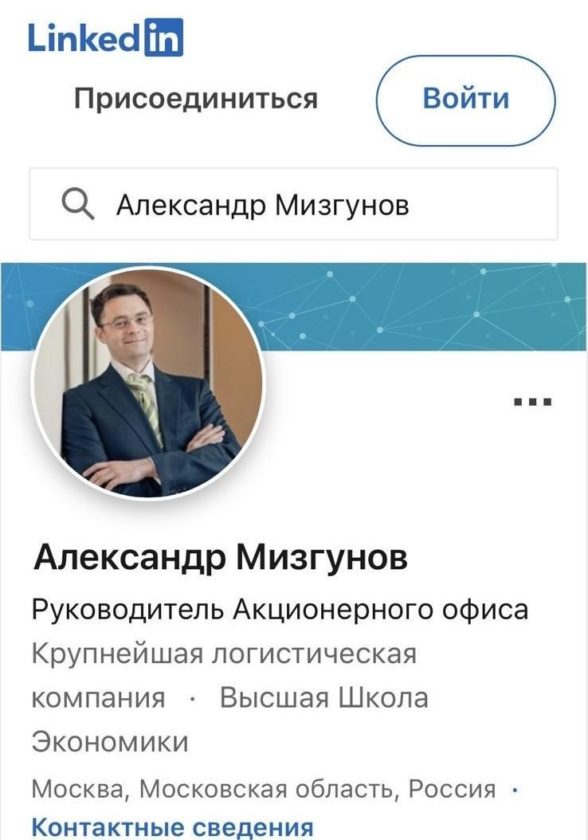Viewport: 588px width, 840px height.
Task: Click the LinkedIn logo in the header
Action: tap(105, 36)
